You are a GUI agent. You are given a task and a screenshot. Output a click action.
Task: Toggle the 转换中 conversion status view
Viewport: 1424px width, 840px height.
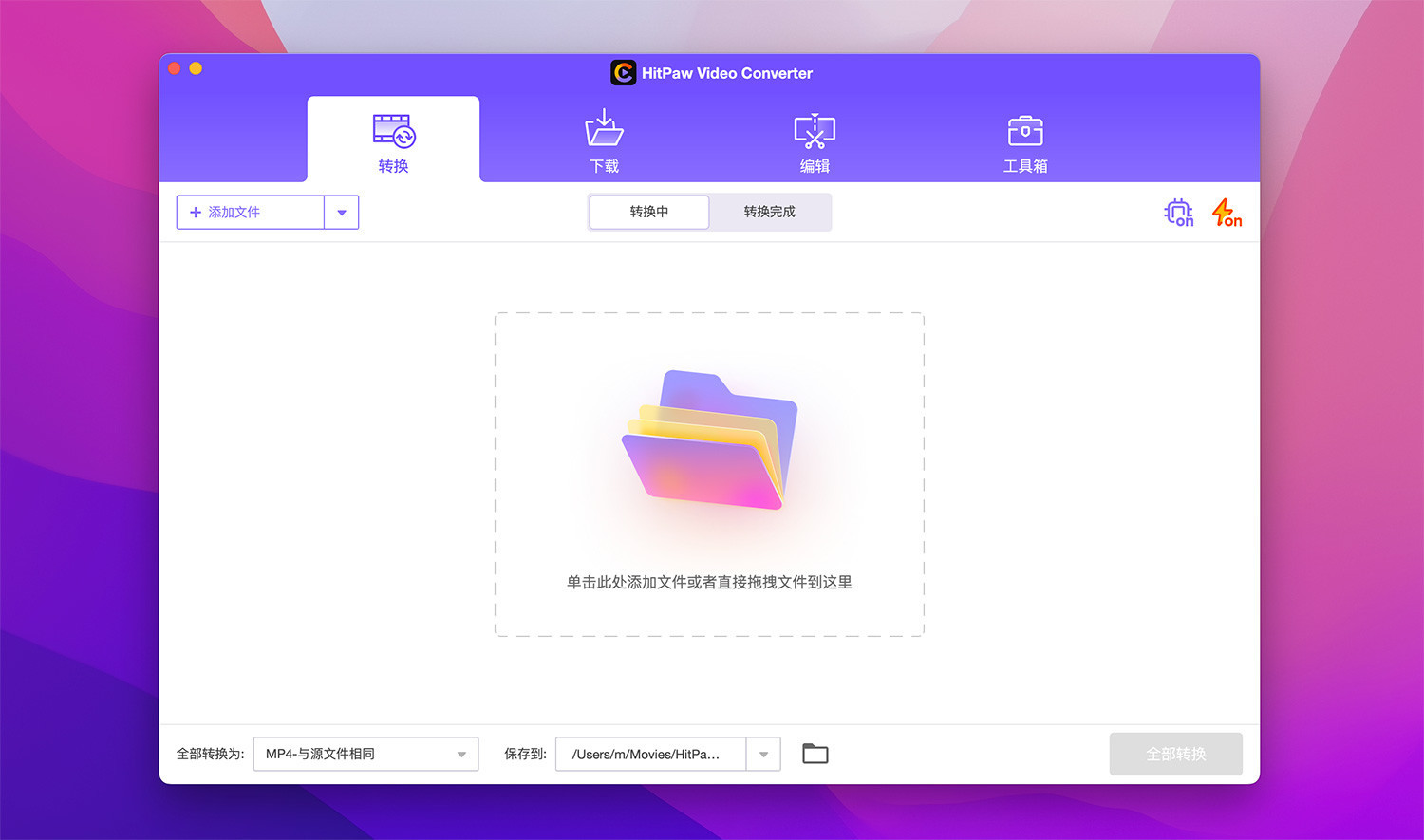pos(648,212)
